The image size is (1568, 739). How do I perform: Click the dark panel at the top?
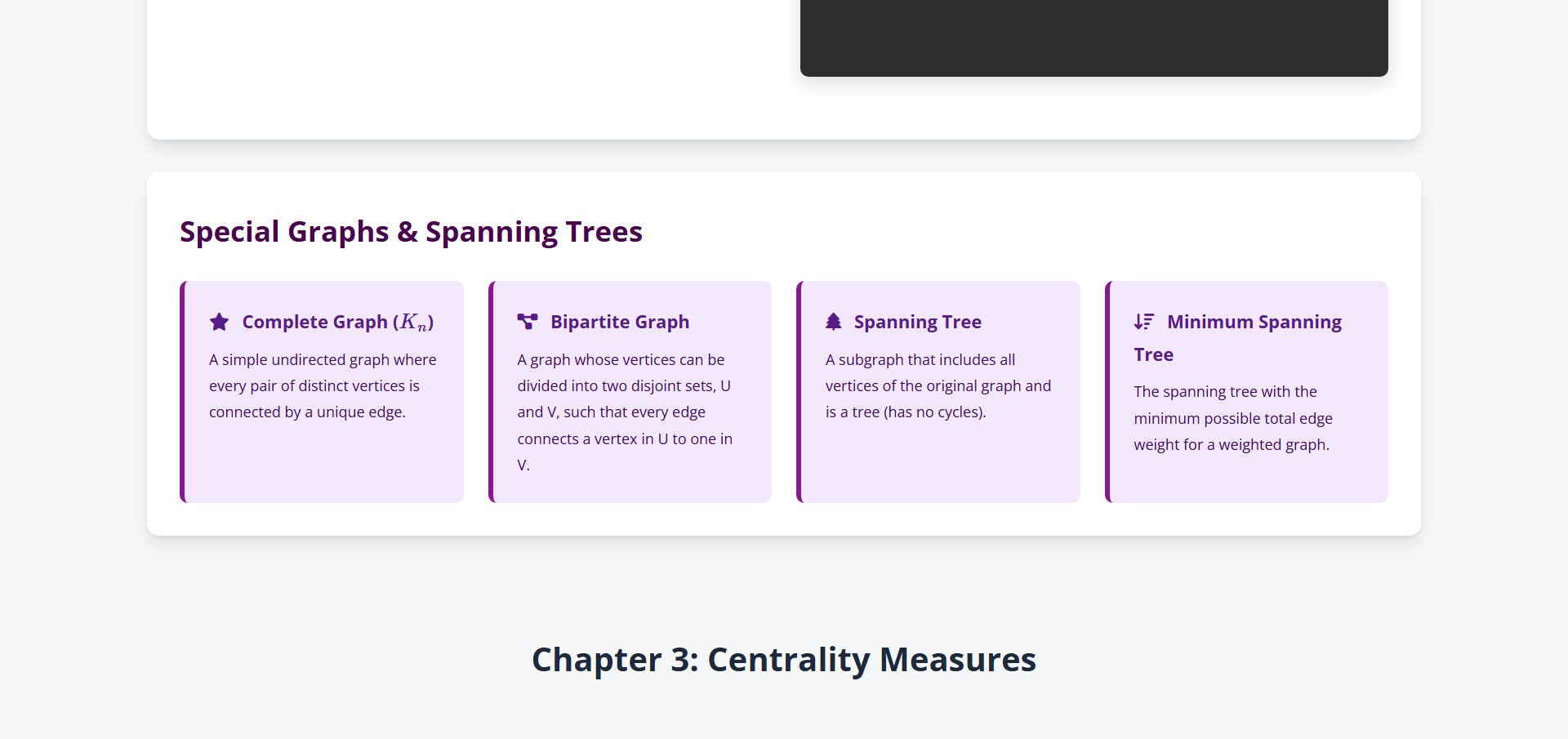(1094, 37)
